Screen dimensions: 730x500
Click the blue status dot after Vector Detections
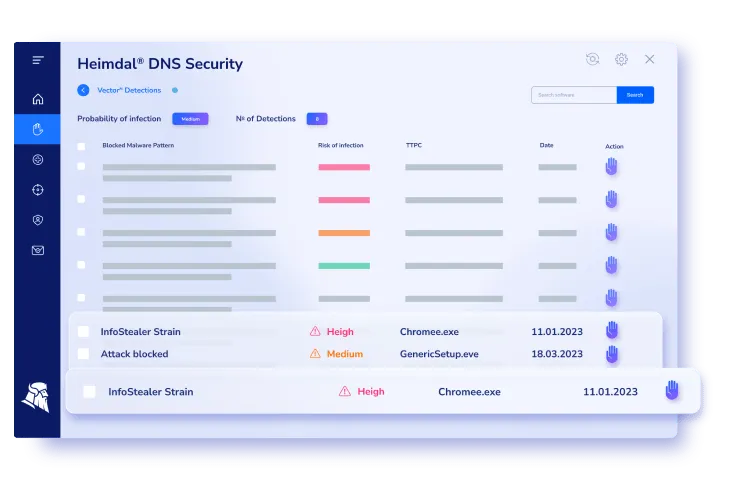click(x=175, y=90)
